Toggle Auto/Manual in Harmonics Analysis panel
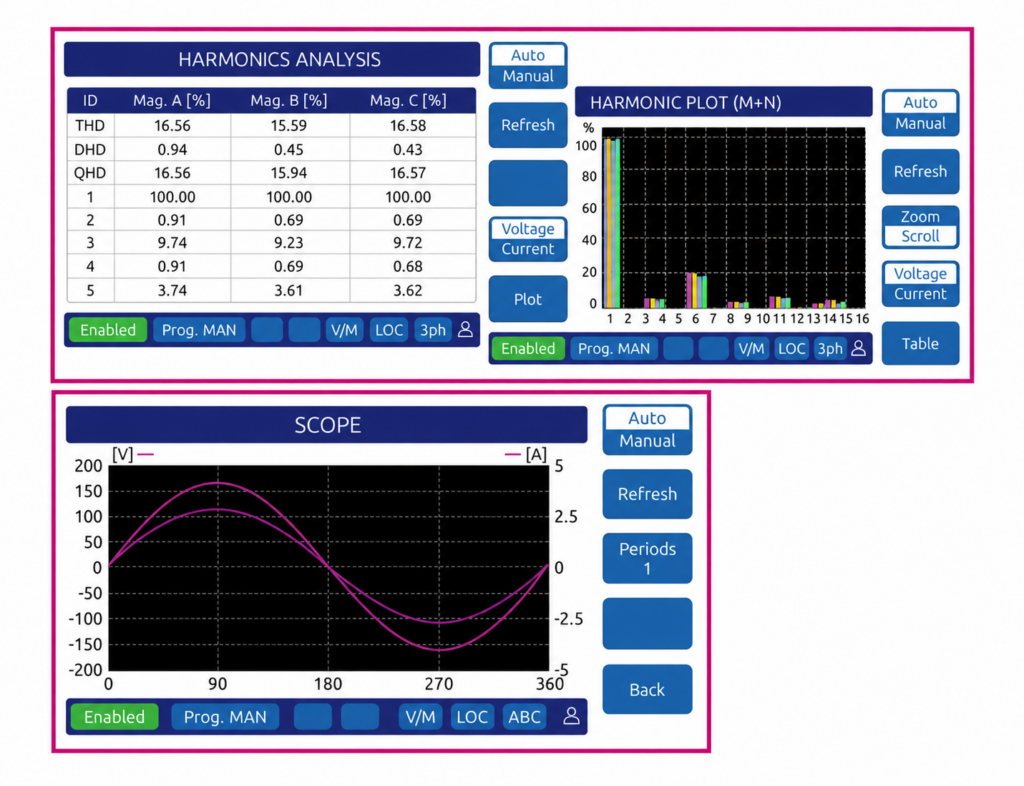This screenshot has width=1024, height=786. 528,65
